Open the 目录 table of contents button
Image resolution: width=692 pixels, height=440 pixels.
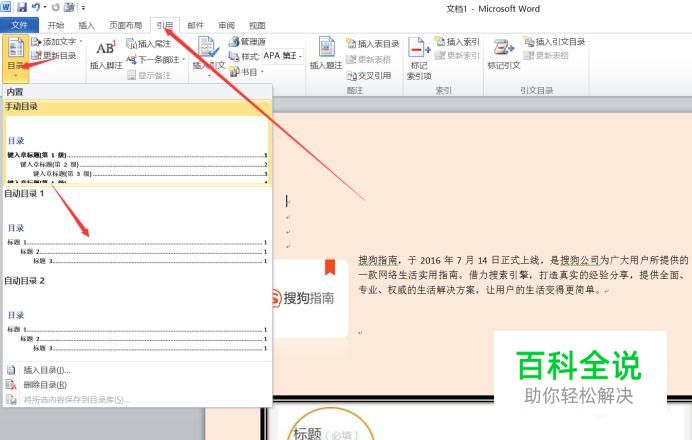(x=16, y=58)
